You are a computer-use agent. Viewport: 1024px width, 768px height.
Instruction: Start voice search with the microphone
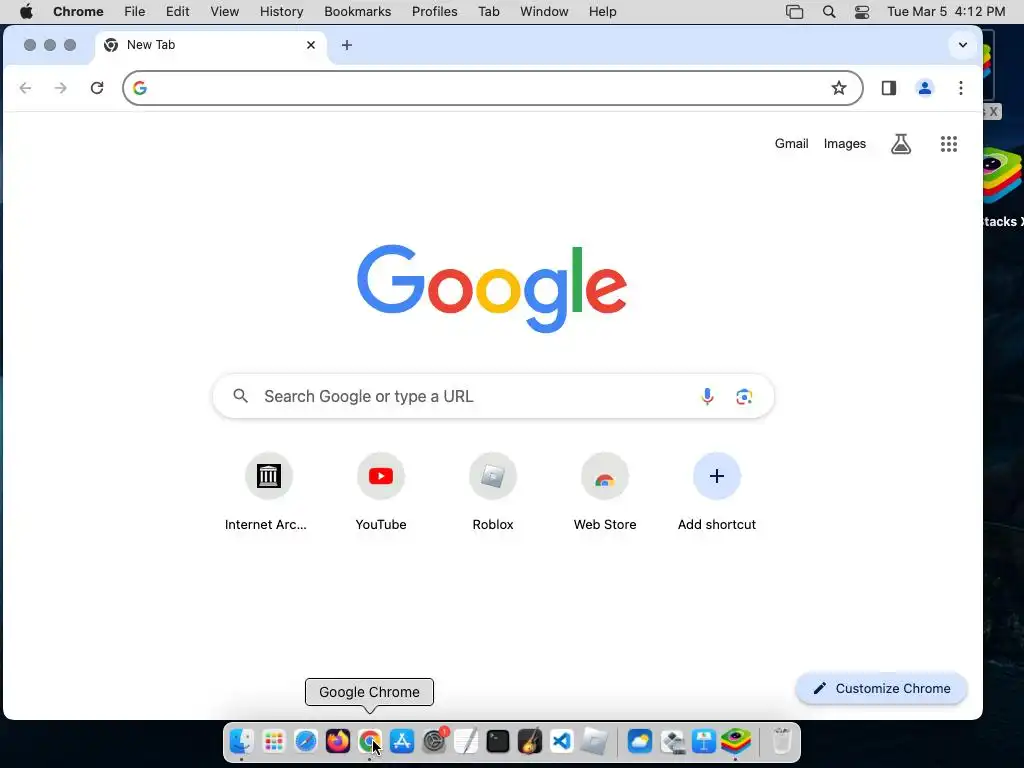[707, 396]
